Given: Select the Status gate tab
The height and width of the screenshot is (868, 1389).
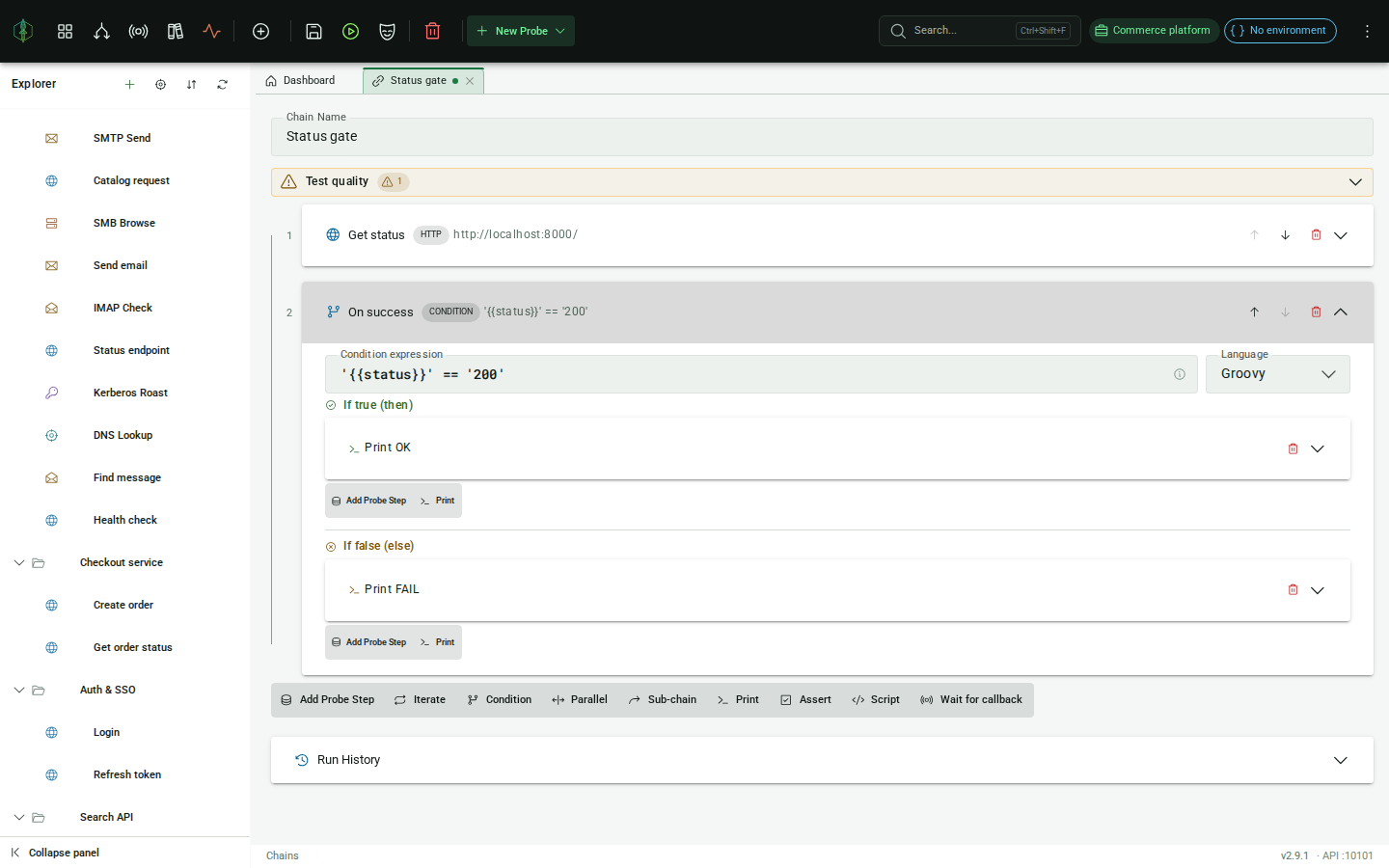Looking at the screenshot, I should 417,81.
